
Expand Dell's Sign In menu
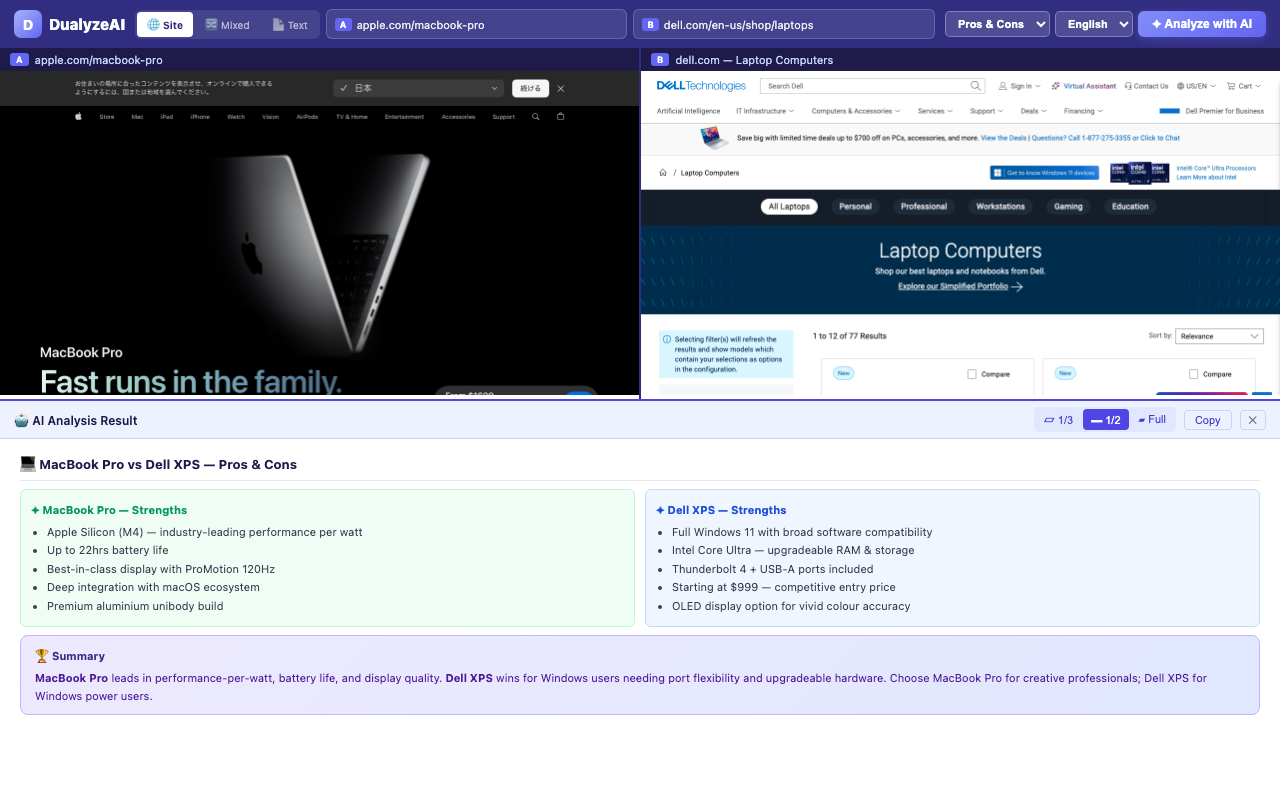coord(1020,86)
